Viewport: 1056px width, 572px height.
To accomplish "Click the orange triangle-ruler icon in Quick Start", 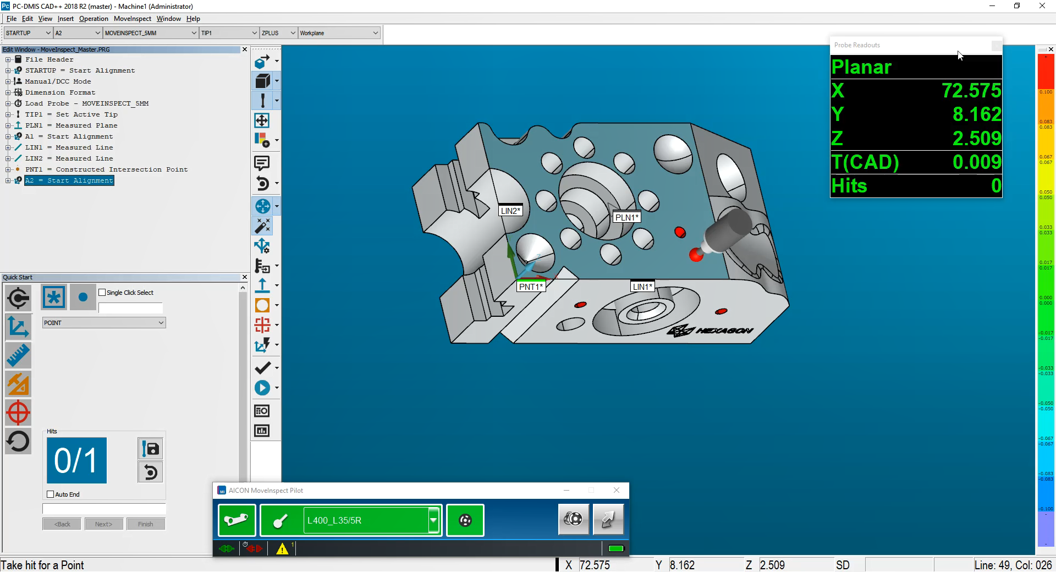I will coord(18,384).
